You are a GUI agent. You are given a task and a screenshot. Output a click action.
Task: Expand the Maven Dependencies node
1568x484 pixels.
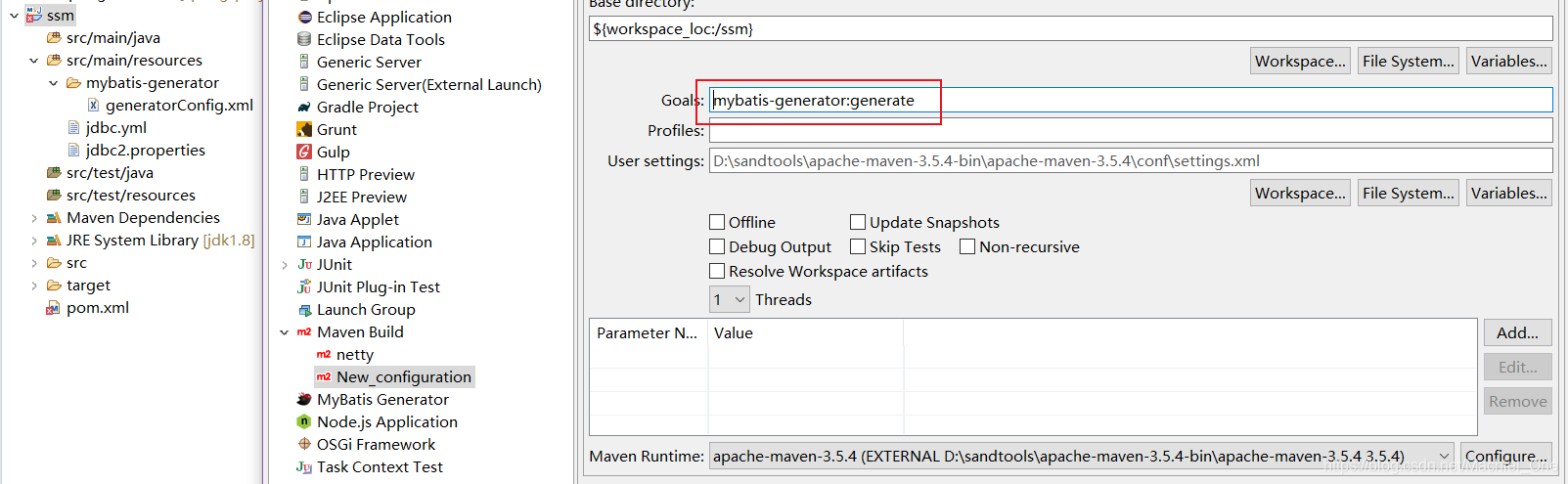tap(33, 218)
